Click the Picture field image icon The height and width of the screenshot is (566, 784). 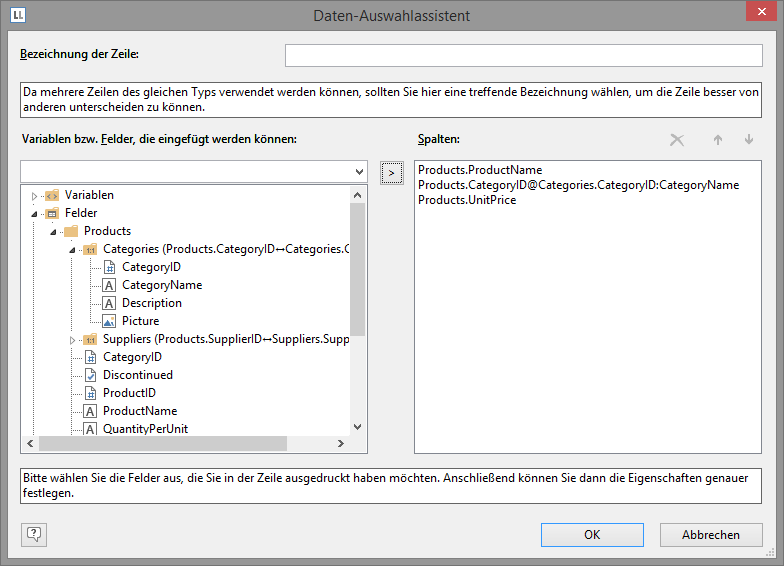click(x=110, y=321)
